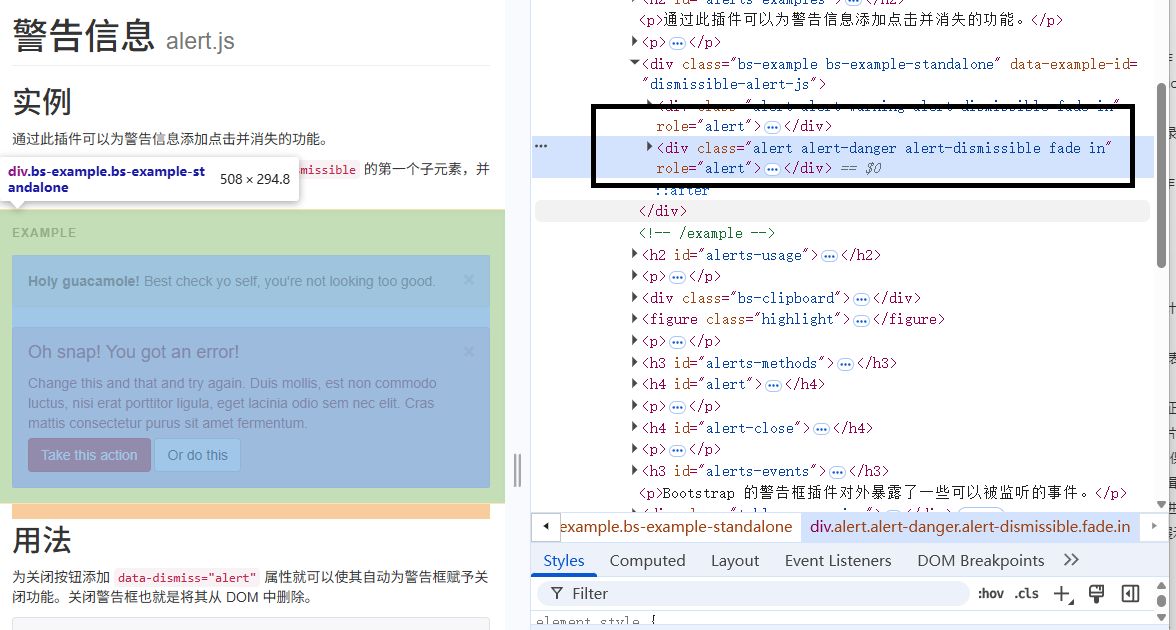Screen dimensions: 1176x630
Task: Select the Bootstrap 的警告框插件 paragraph node
Action: 883,493
